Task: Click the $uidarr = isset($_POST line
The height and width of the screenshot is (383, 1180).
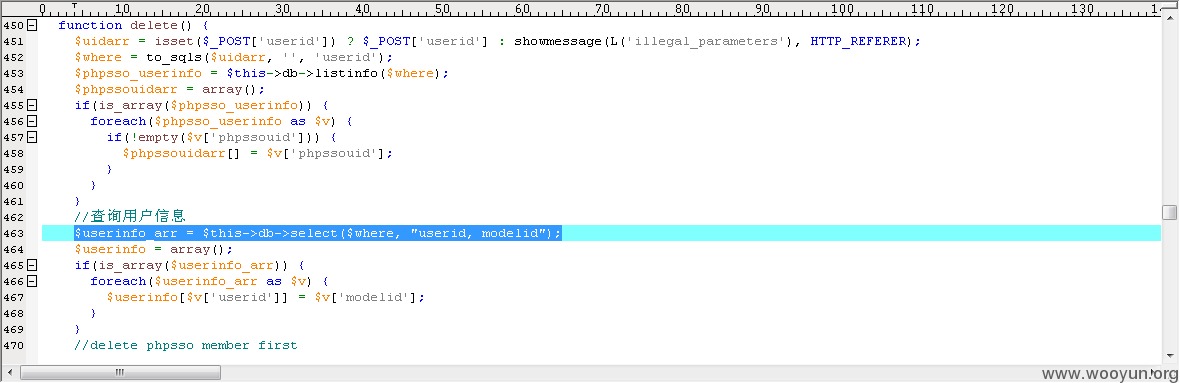Action: point(497,41)
